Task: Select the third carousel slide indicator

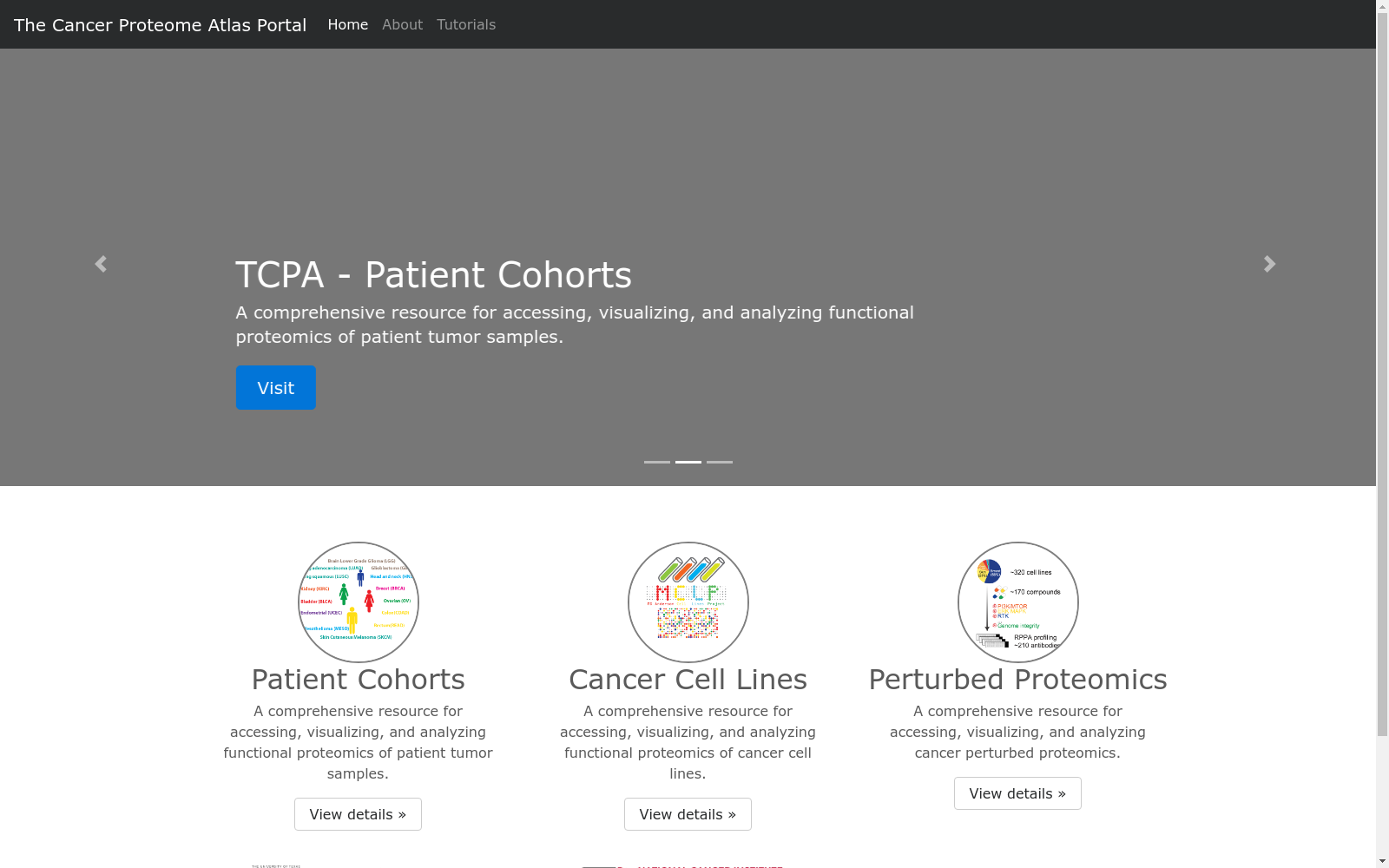Action: (x=720, y=462)
